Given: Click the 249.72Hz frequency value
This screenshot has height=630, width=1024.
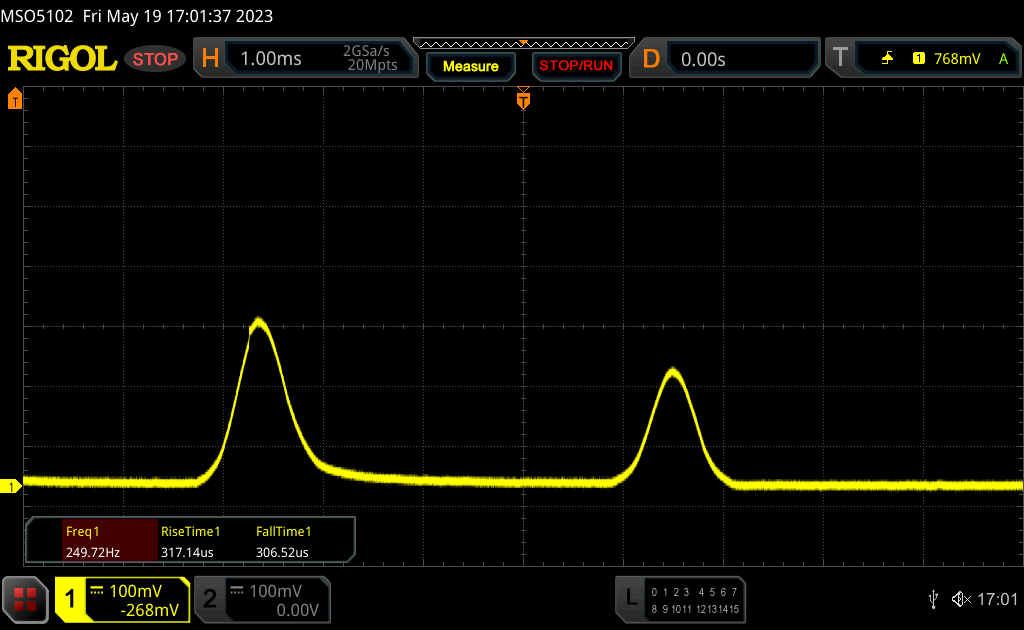Looking at the screenshot, I should (93, 552).
